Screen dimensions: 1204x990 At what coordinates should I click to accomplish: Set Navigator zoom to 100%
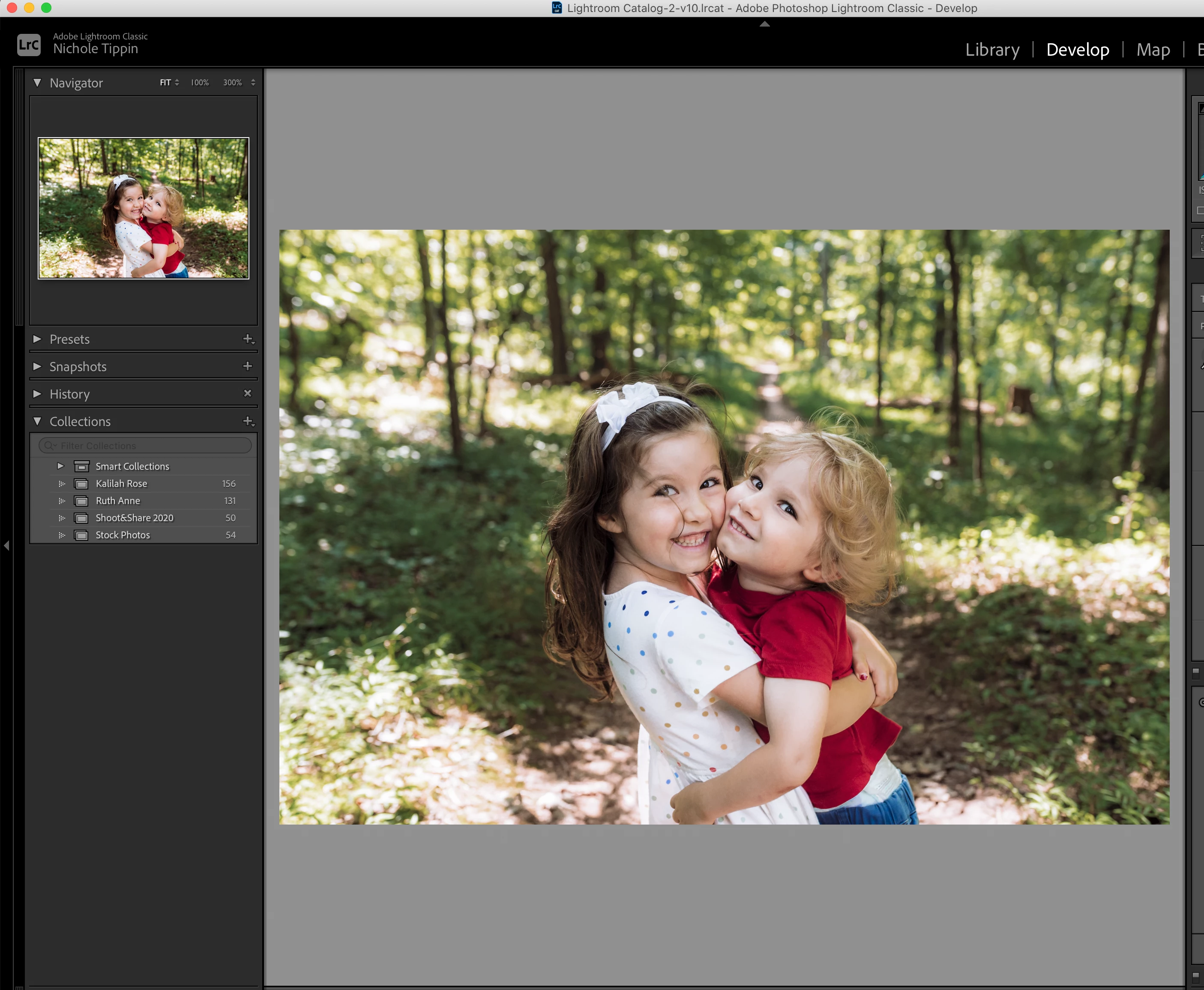pos(200,83)
